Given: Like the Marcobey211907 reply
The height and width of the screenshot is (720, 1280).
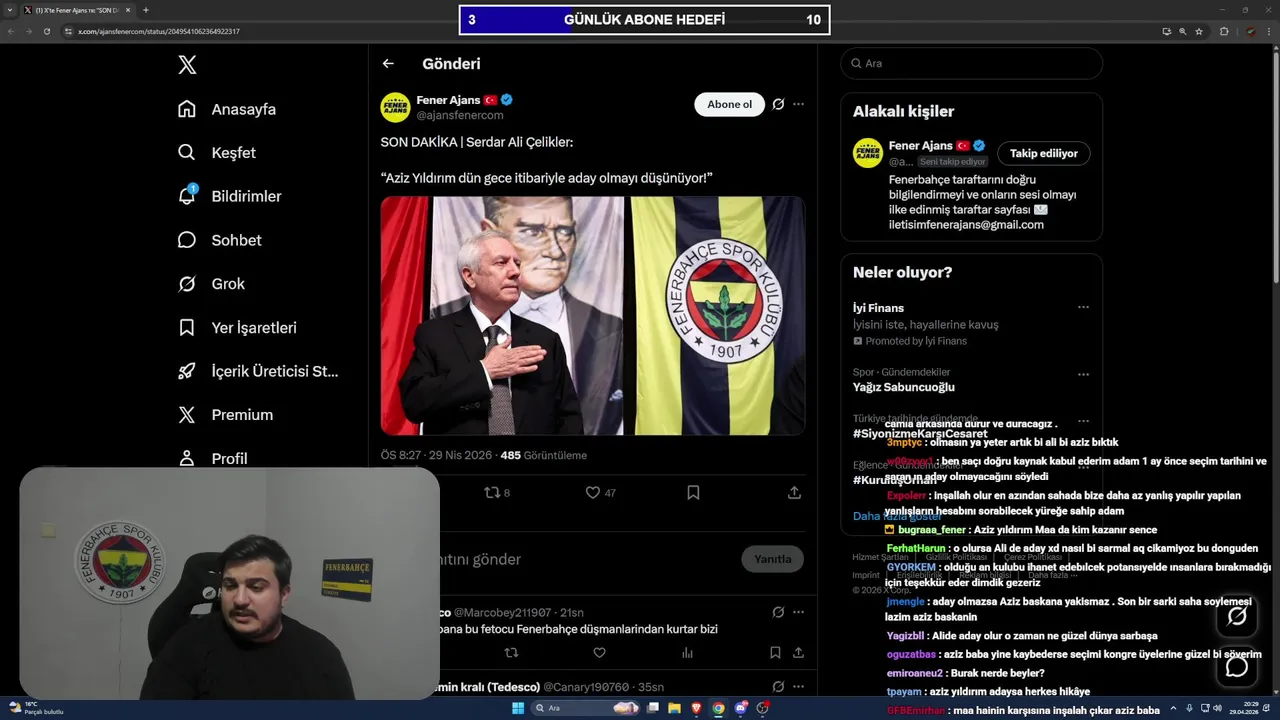Looking at the screenshot, I should pos(599,653).
